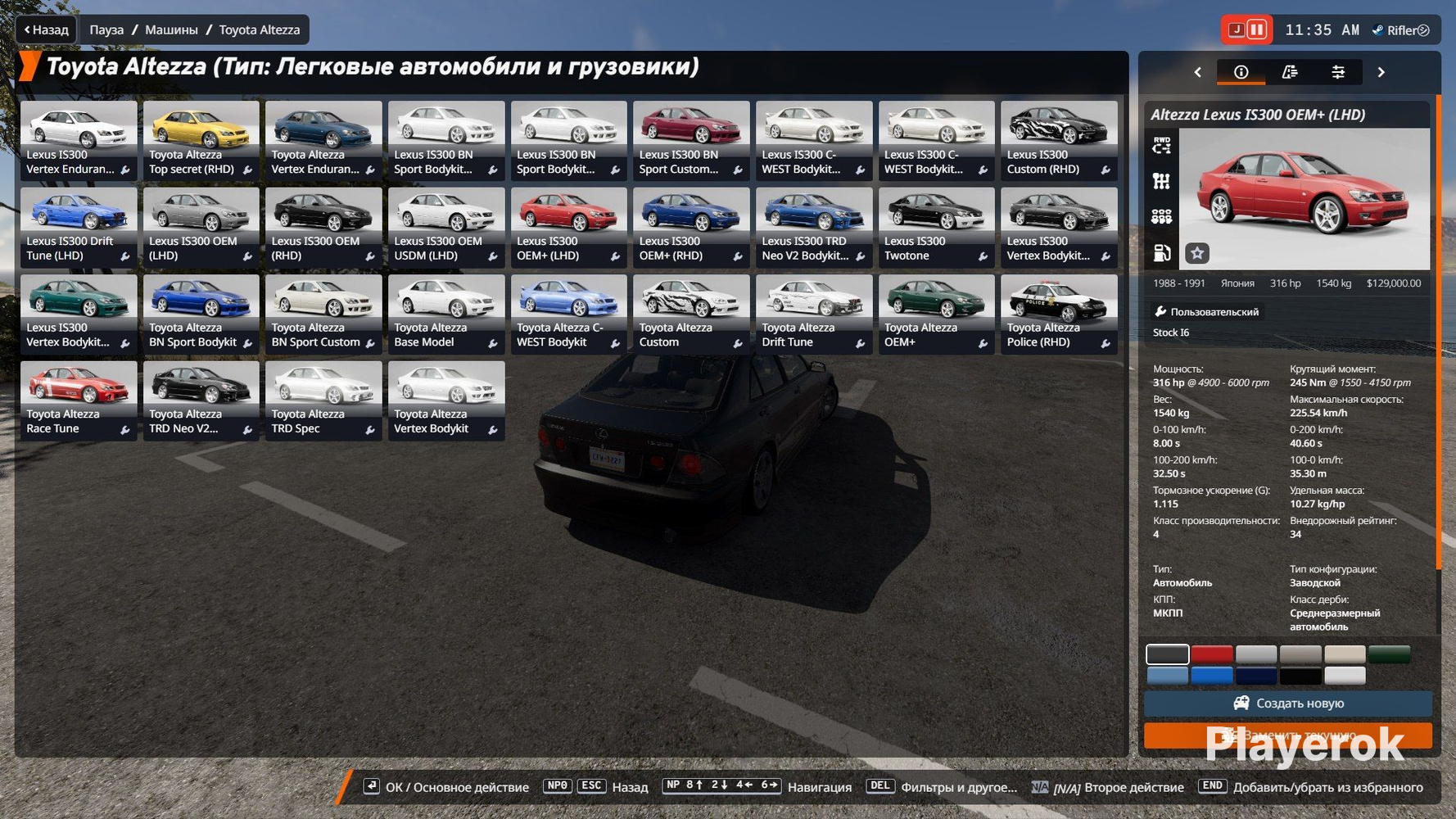The image size is (1456, 819).
Task: Click the manual gearbox shifter icon
Action: (x=1161, y=181)
